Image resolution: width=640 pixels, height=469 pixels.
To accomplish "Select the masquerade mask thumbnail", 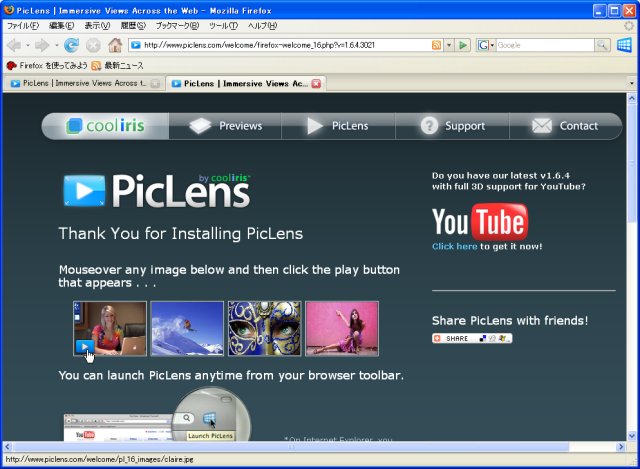I will (x=264, y=329).
